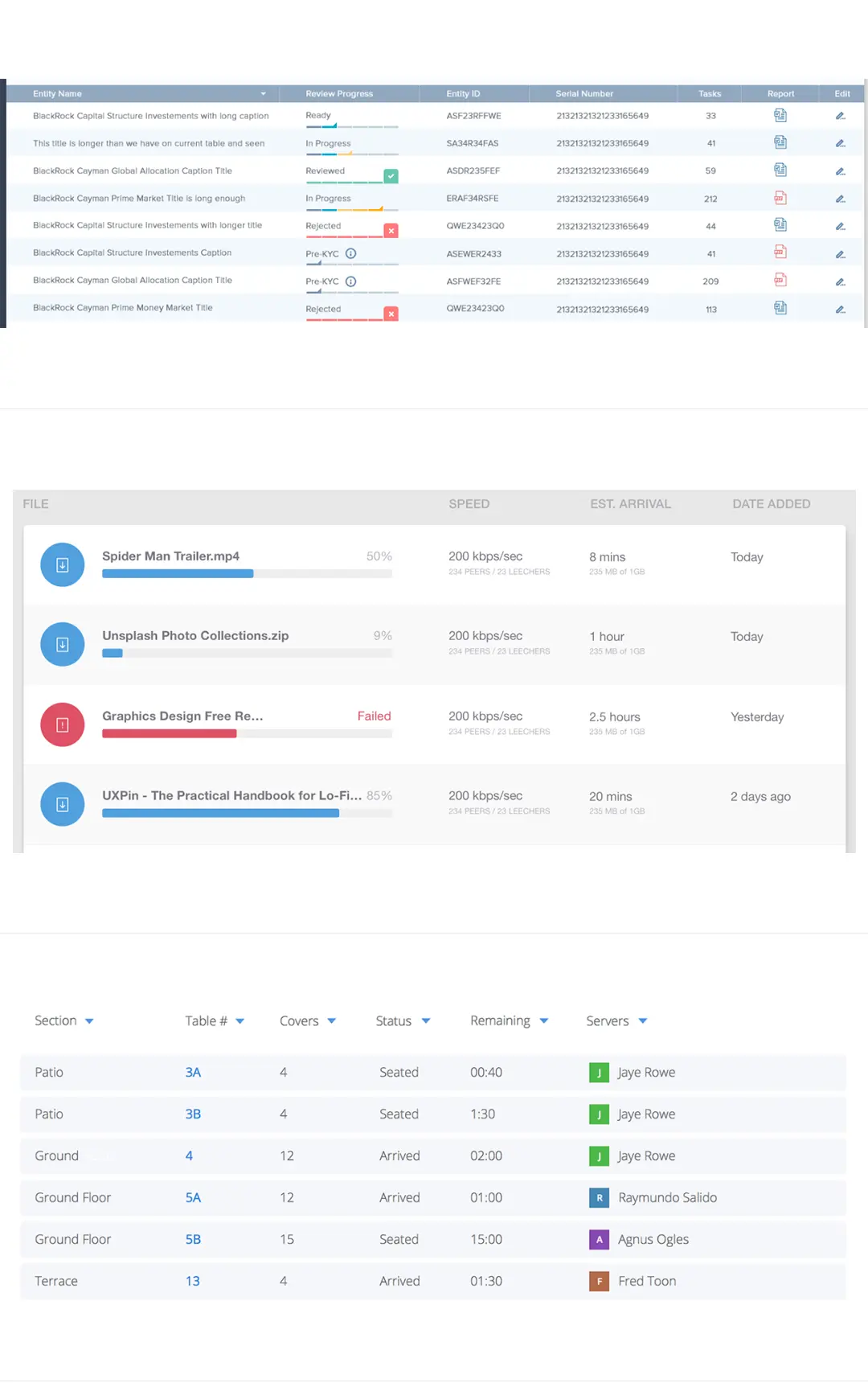Click edit pencil in the row with 44 tasks
This screenshot has height=1383, width=868.
click(x=841, y=226)
